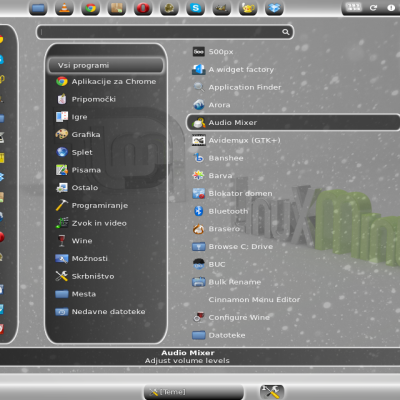Viewport: 400px width, 400px height.
Task: Open the Možnosti category
Action: (82, 258)
